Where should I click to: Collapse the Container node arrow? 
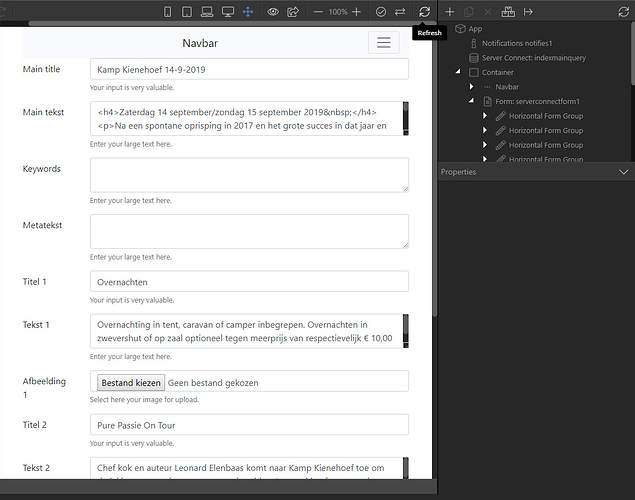(458, 72)
